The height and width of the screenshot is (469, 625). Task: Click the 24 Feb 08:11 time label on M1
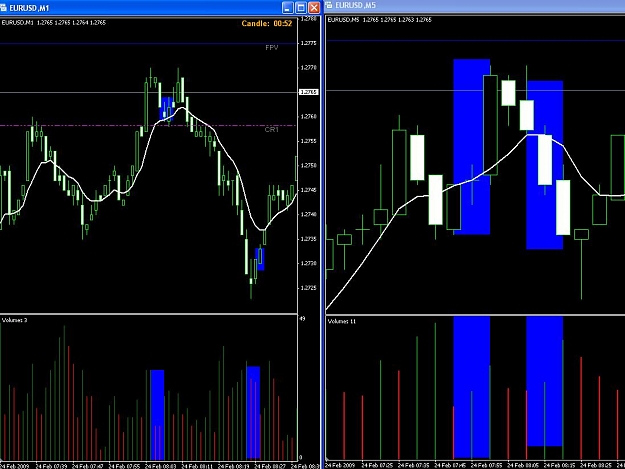[197, 466]
